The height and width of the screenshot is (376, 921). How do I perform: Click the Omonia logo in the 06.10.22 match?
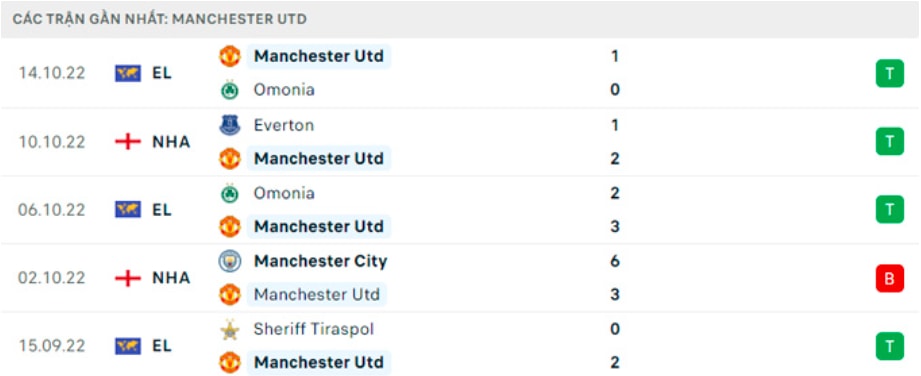pyautogui.click(x=230, y=193)
